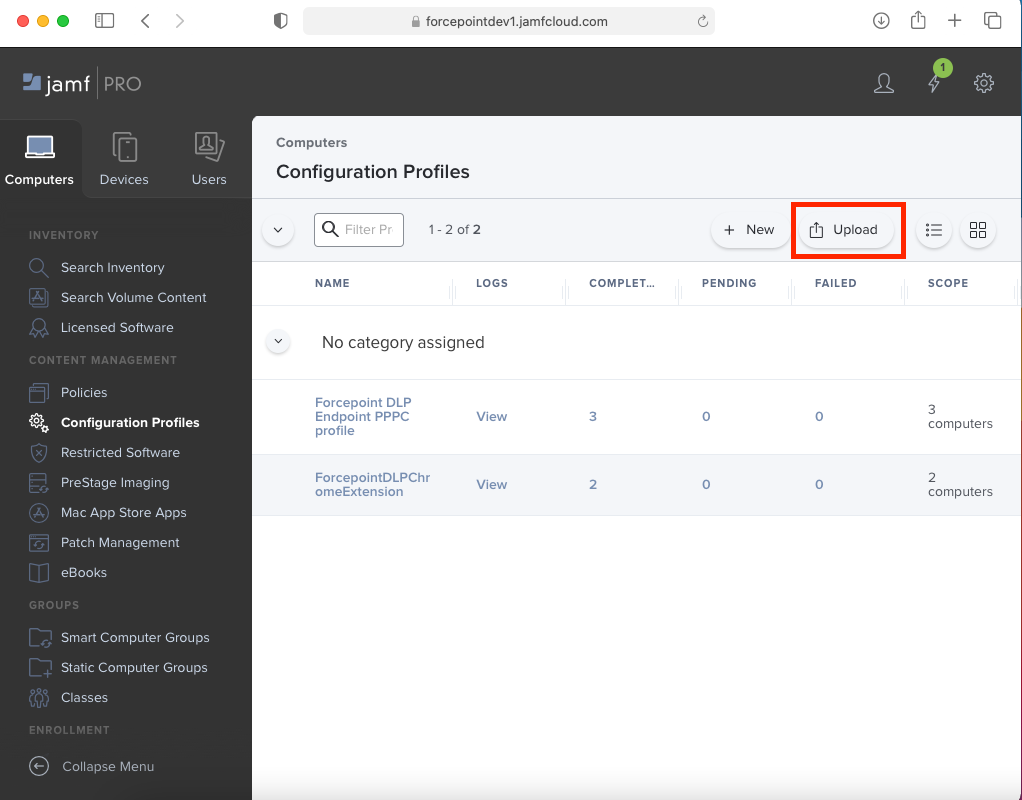Open Safari downloads icon
This screenshot has width=1022, height=800.
(x=881, y=21)
